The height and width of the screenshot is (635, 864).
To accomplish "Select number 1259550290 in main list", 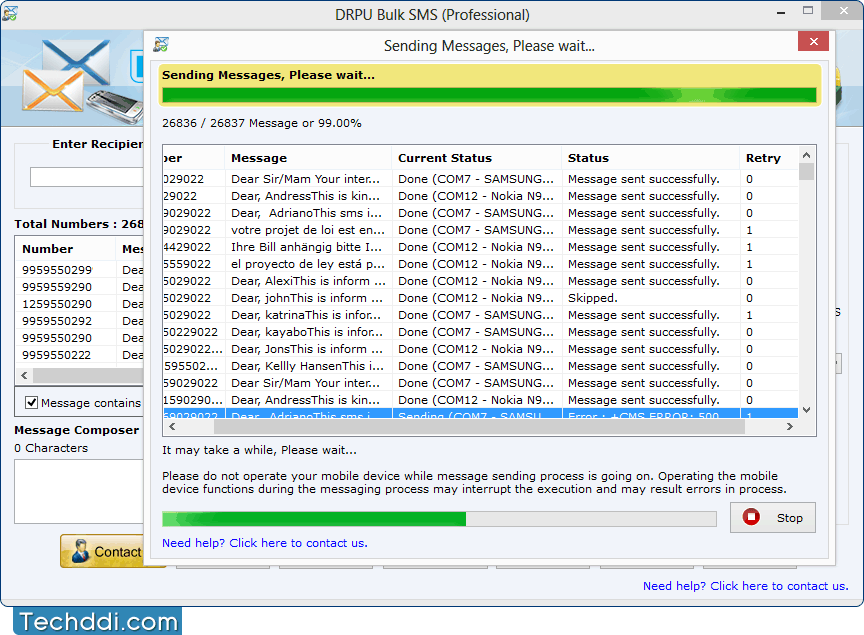I will pos(57,304).
